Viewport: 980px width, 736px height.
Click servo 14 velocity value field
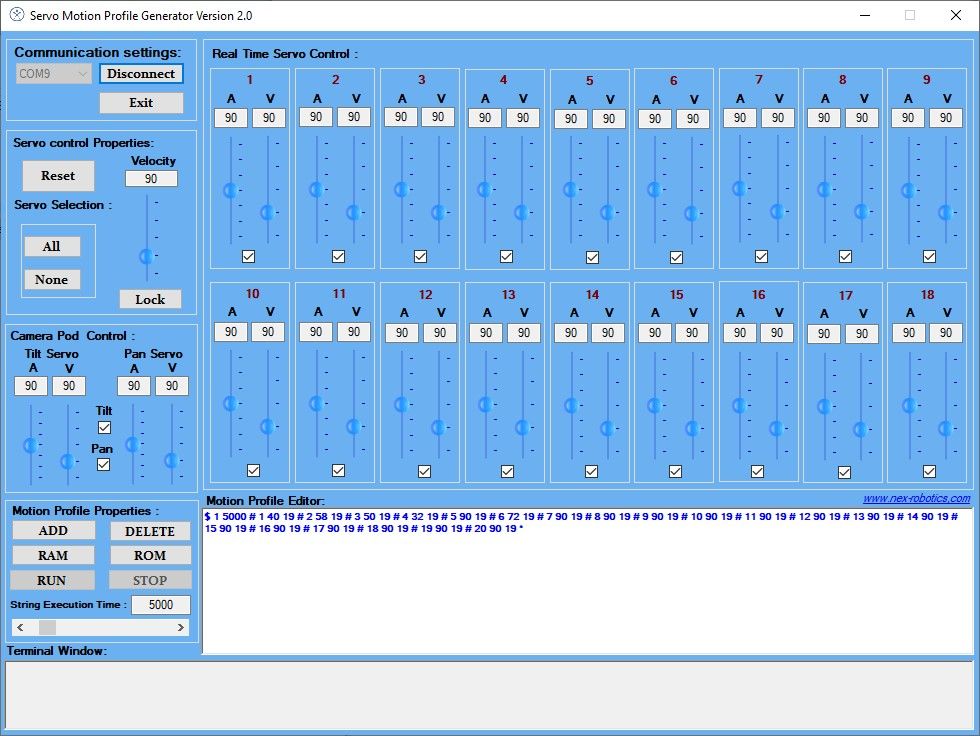point(608,333)
